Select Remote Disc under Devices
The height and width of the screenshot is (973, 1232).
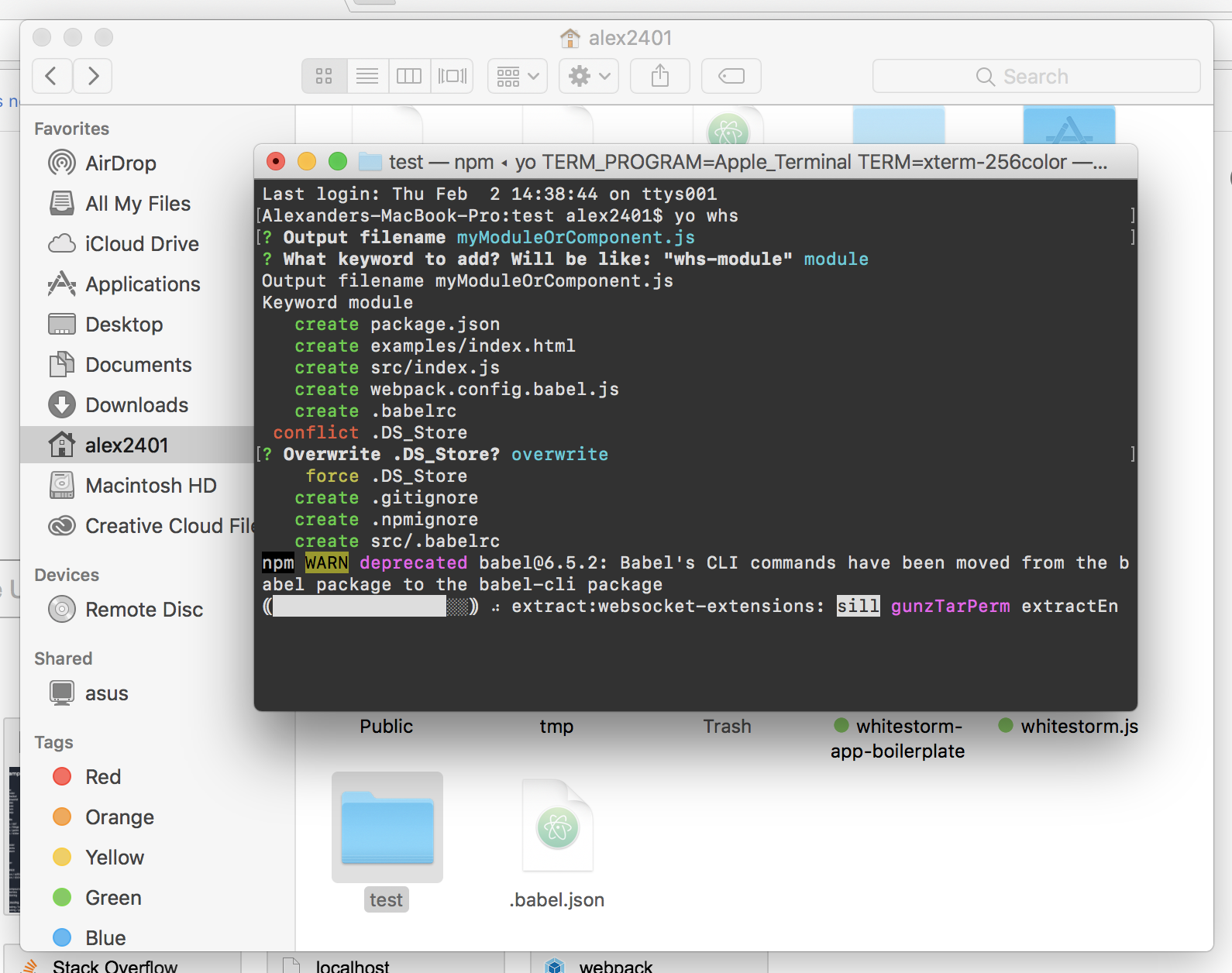coord(136,610)
